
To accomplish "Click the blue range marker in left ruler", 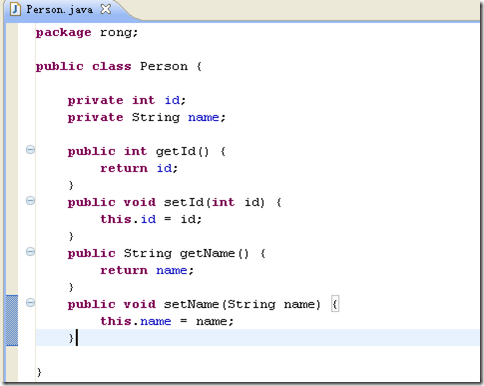I will click(12, 320).
